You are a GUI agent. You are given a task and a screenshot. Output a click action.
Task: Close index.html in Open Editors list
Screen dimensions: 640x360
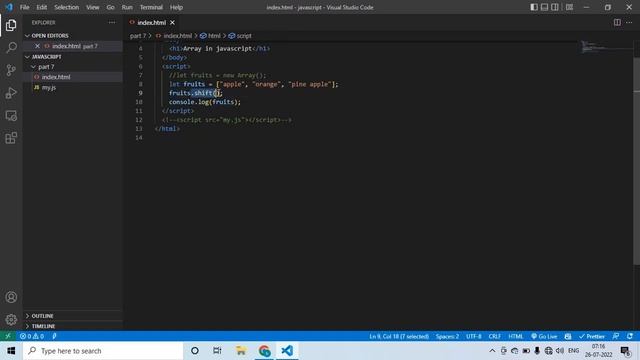(x=37, y=46)
